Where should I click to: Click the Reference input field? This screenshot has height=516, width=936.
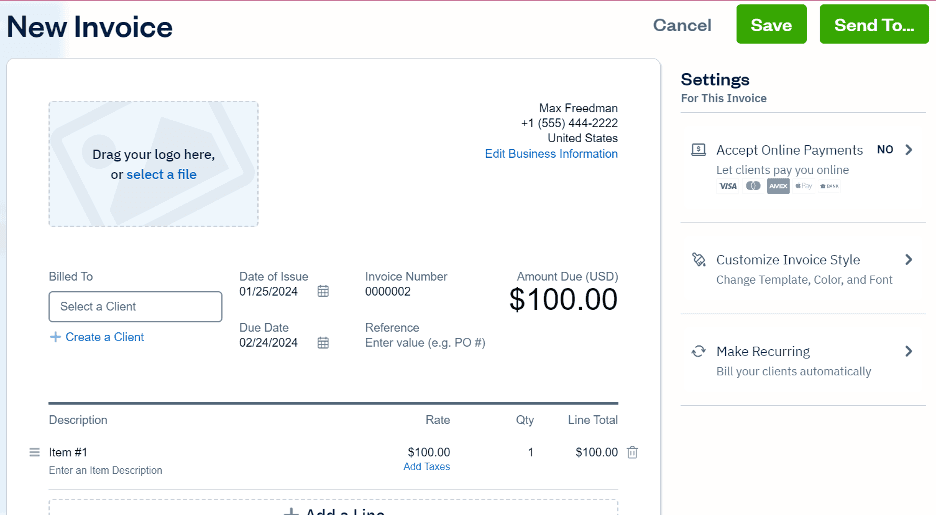click(x=425, y=343)
